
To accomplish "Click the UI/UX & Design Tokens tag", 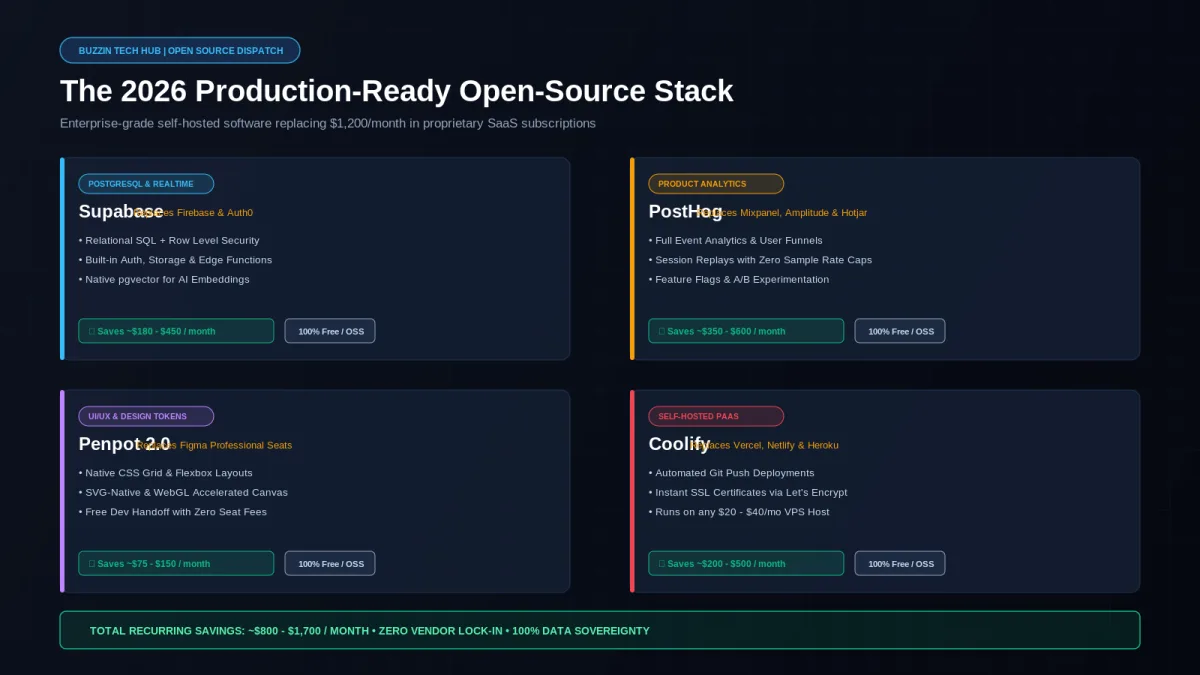I will (x=146, y=416).
